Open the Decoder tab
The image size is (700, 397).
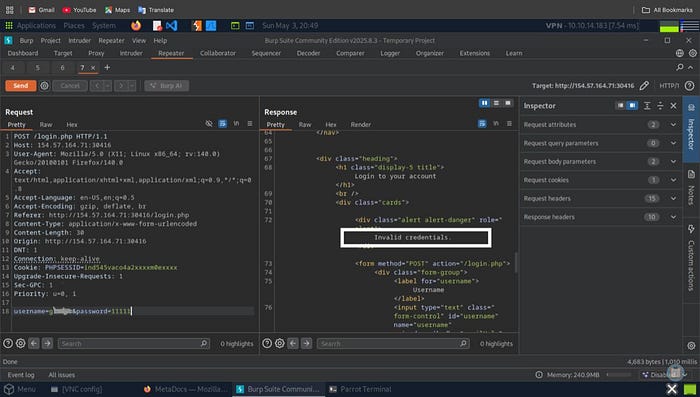[308, 53]
